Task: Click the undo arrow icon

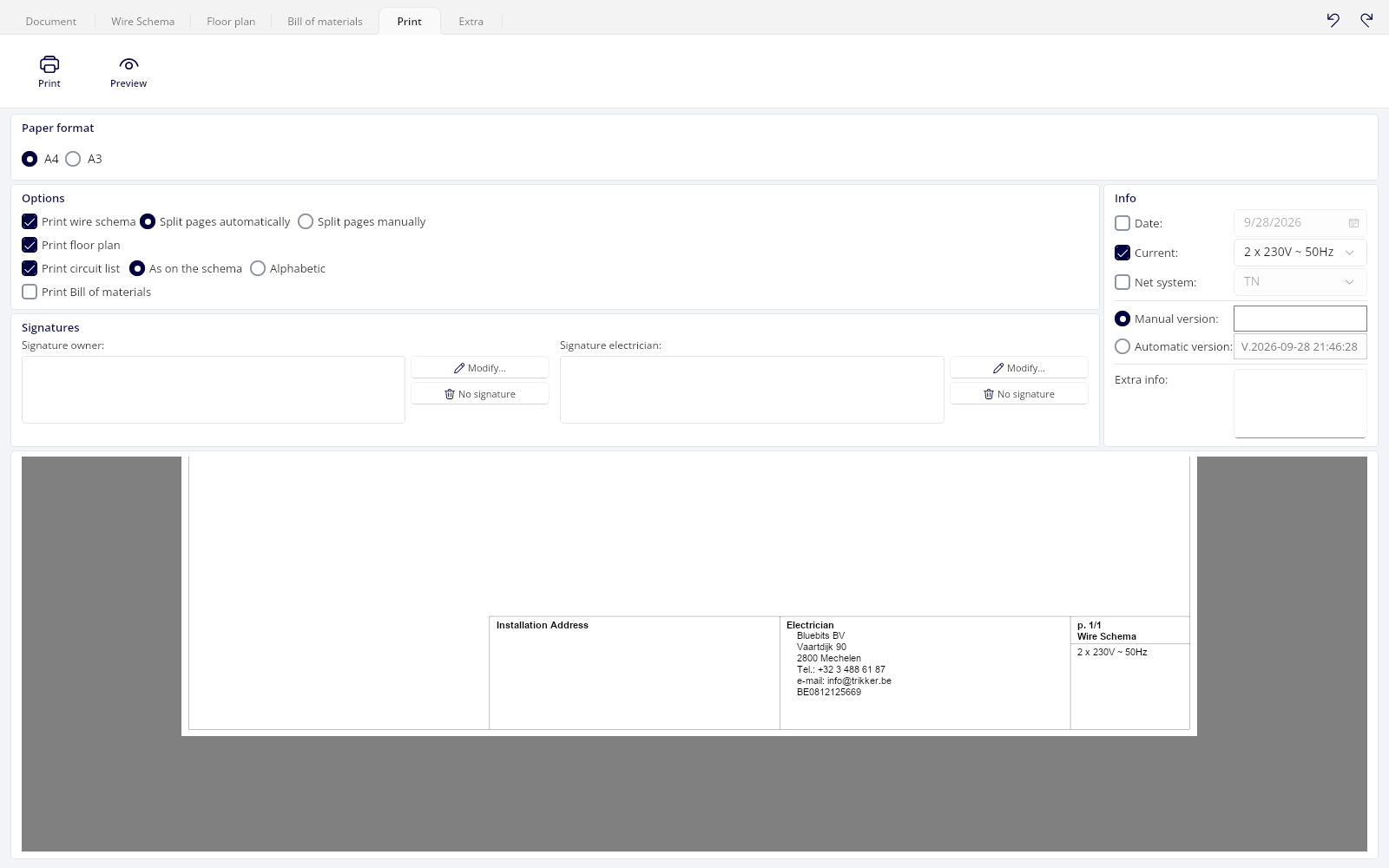Action: [1333, 20]
